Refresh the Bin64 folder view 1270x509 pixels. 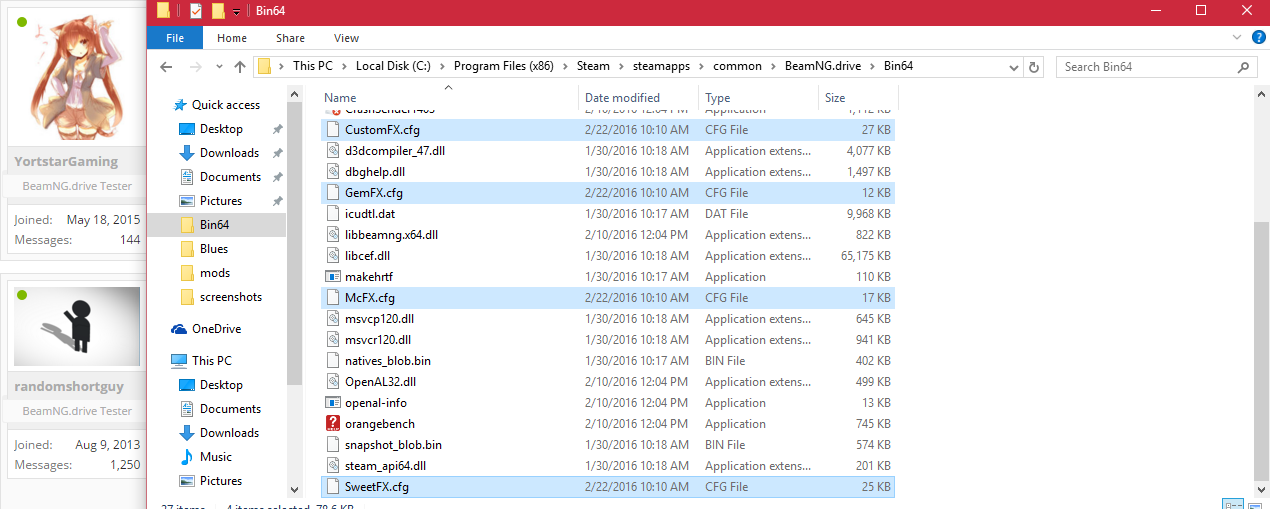tap(1036, 67)
